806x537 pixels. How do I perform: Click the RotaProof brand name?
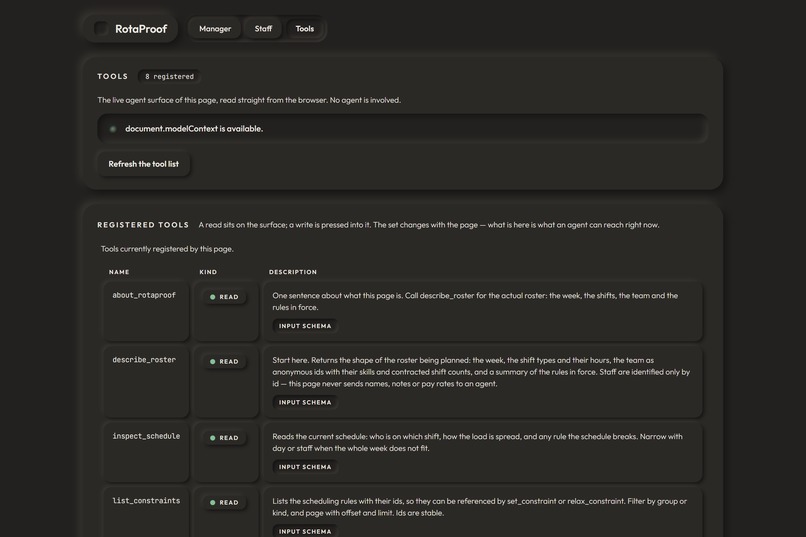pos(141,29)
